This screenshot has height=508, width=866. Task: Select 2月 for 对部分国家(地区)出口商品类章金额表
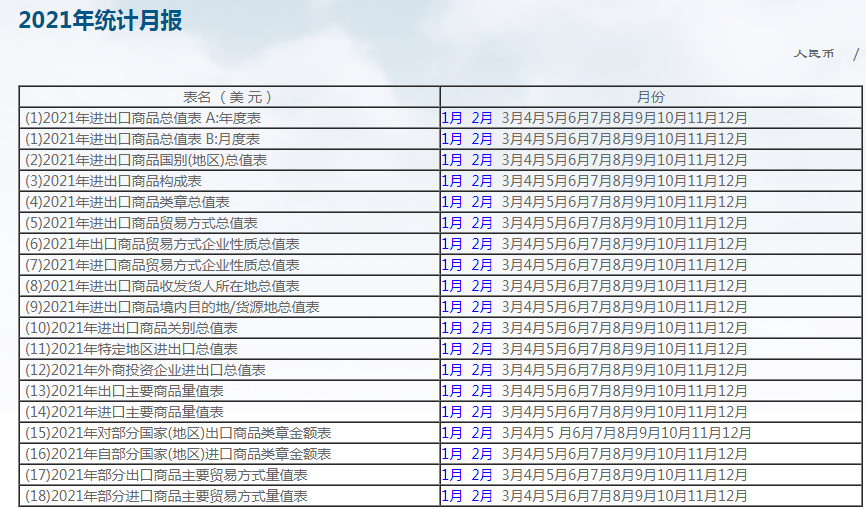482,433
